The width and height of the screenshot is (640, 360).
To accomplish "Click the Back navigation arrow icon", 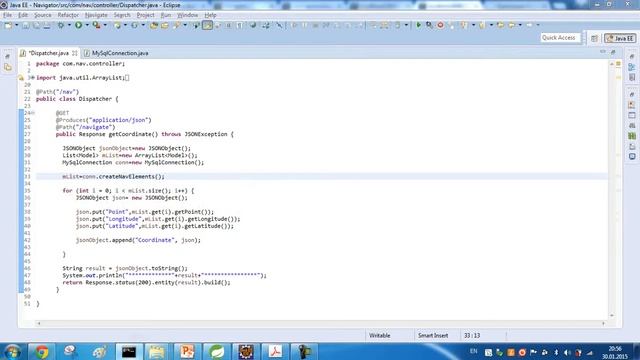I will [x=511, y=25].
